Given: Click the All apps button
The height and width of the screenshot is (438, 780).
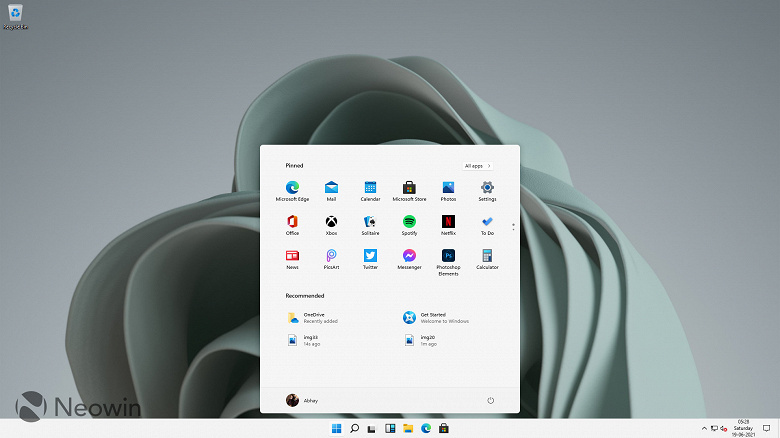Looking at the screenshot, I should tap(477, 165).
